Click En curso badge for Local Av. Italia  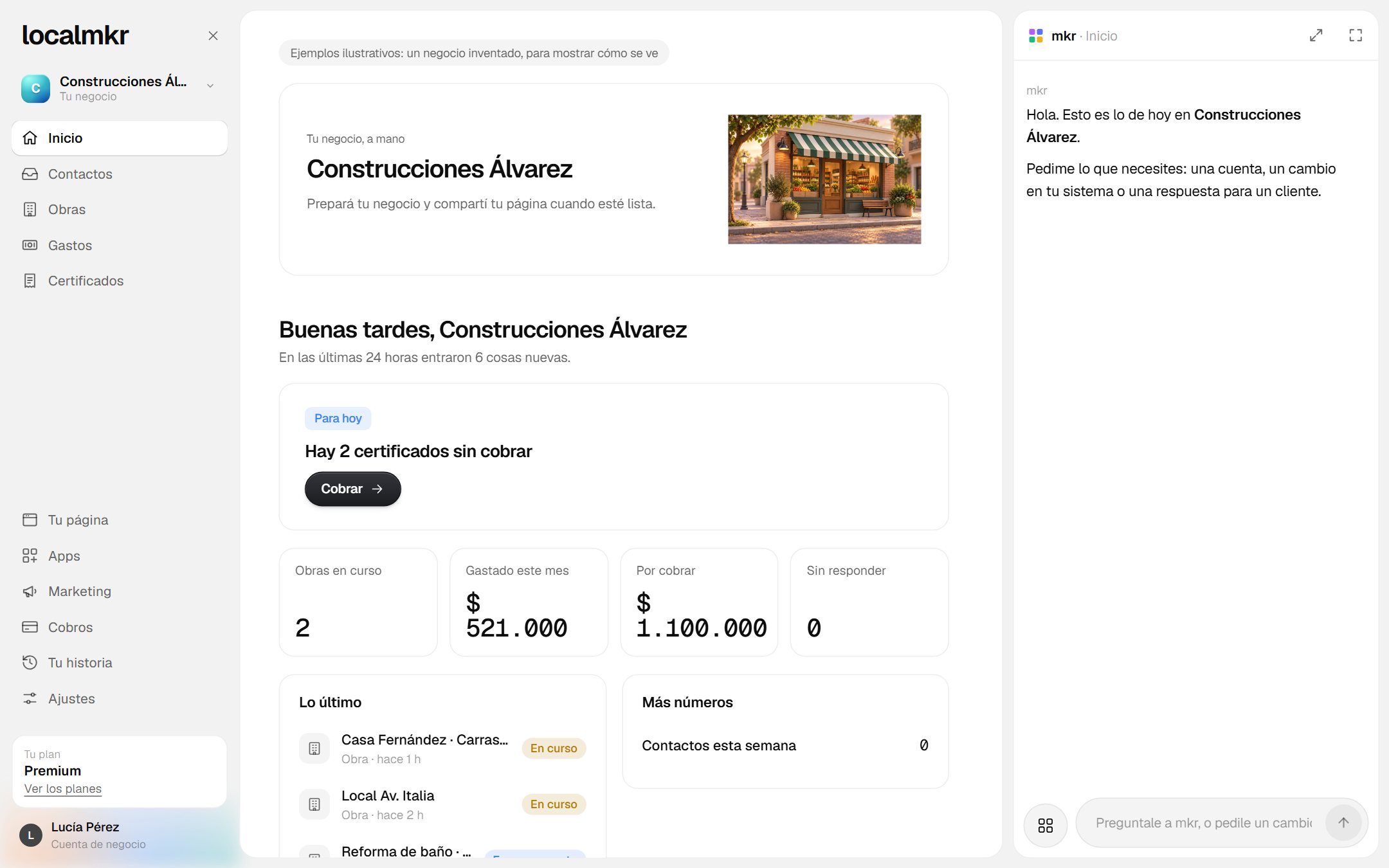554,804
